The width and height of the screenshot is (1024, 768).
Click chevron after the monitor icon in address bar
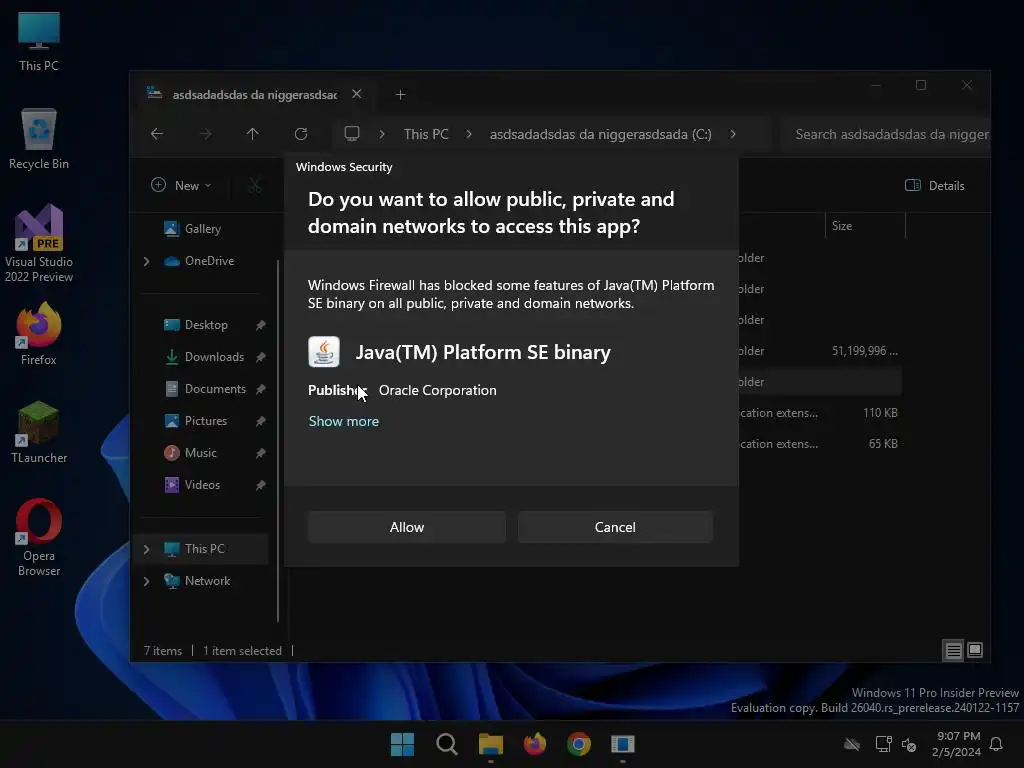tap(382, 134)
